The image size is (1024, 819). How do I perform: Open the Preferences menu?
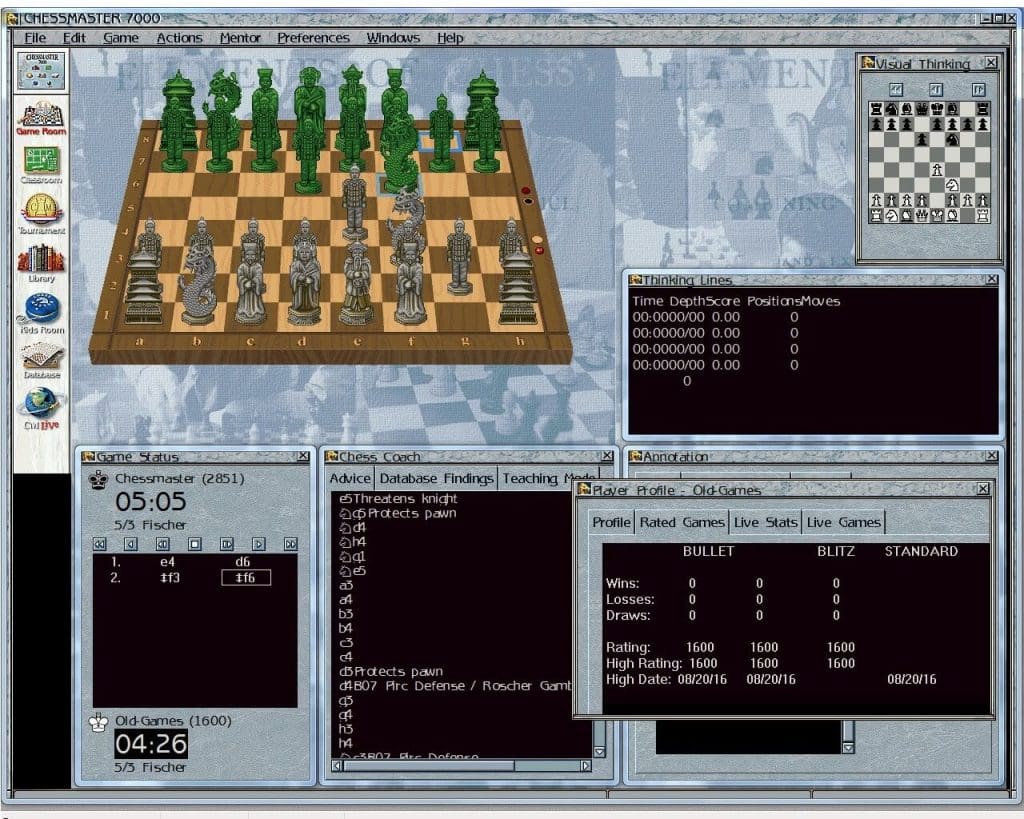coord(312,37)
